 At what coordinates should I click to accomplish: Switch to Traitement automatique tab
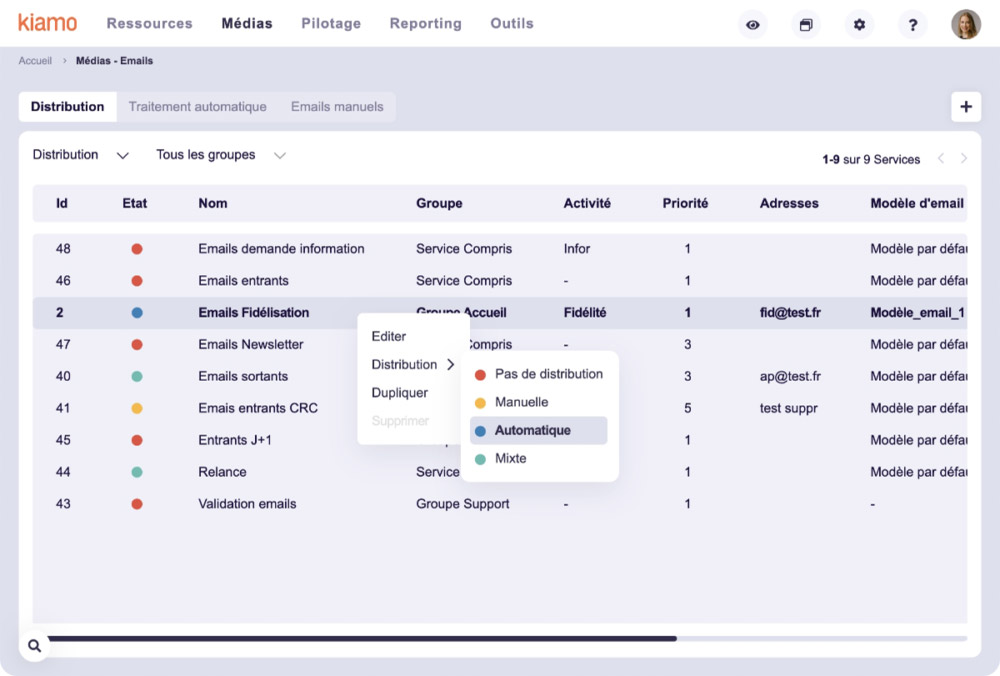pos(197,107)
